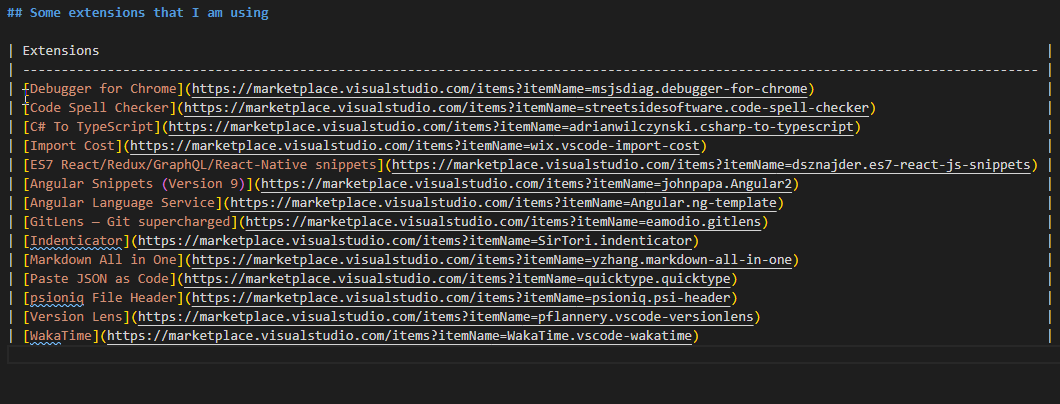Click the dashed table separator line

(530, 70)
